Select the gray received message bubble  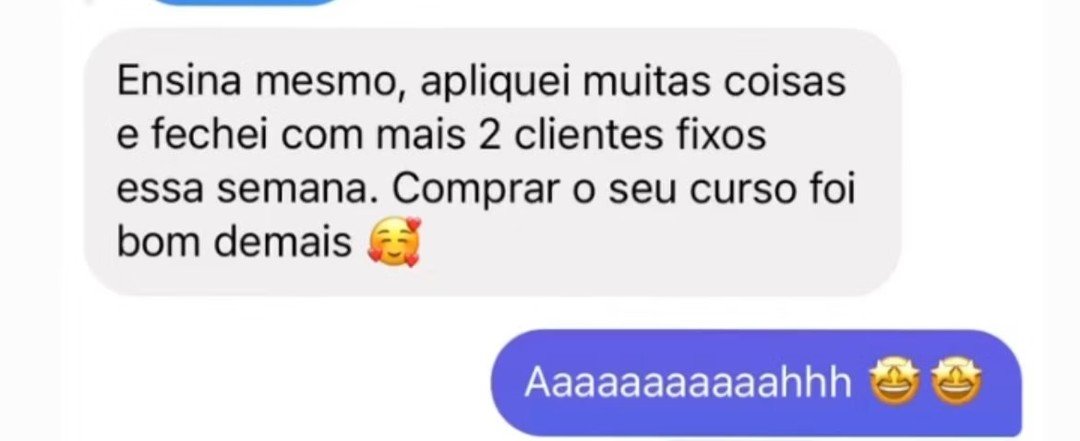click(x=492, y=163)
